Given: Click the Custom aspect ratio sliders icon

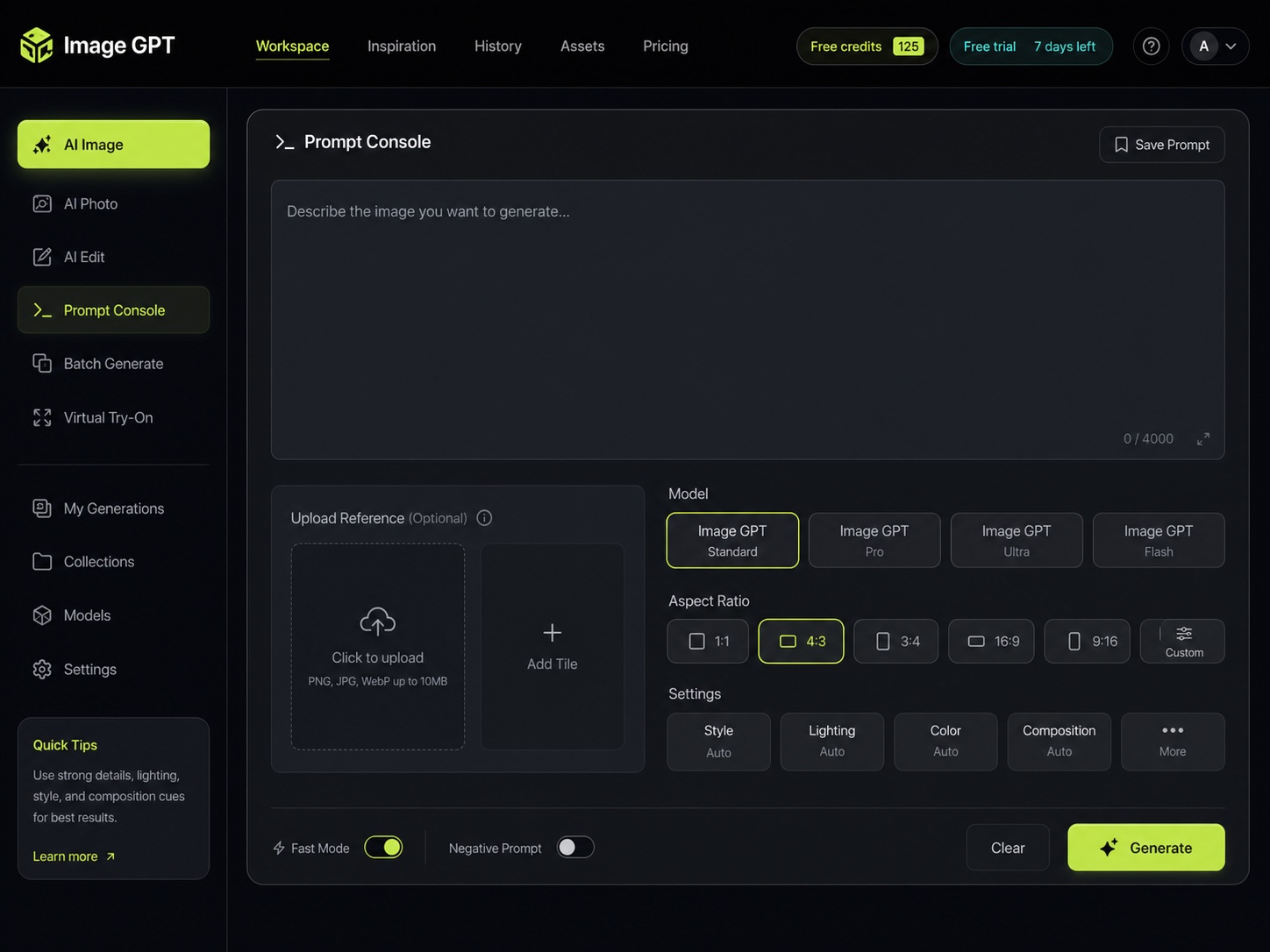Looking at the screenshot, I should [x=1184, y=633].
